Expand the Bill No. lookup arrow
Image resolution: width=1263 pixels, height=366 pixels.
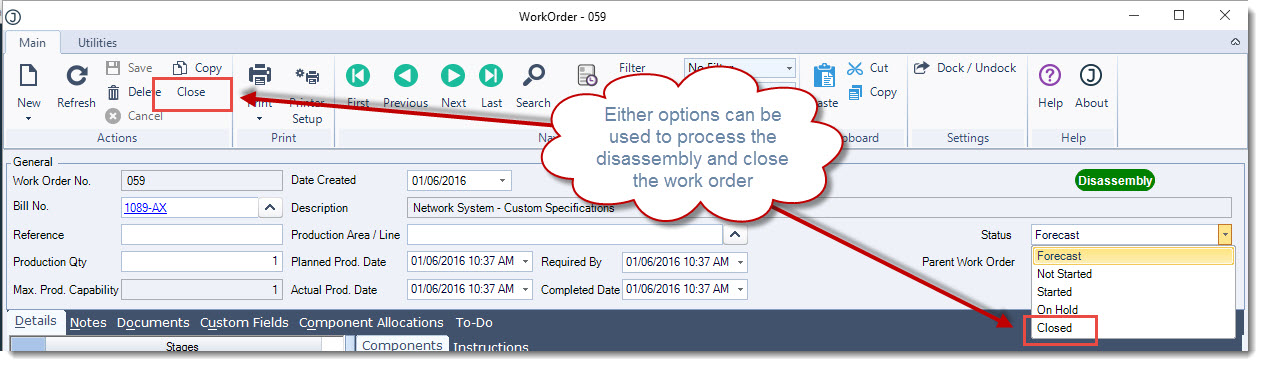(x=271, y=207)
